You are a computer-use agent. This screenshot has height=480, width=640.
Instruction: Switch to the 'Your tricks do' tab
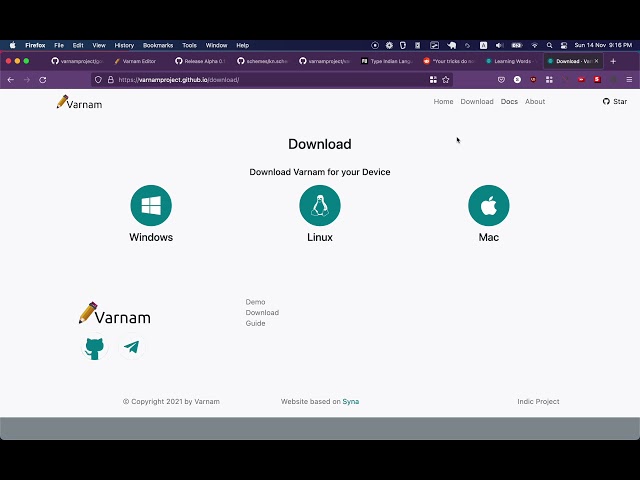[x=449, y=61]
